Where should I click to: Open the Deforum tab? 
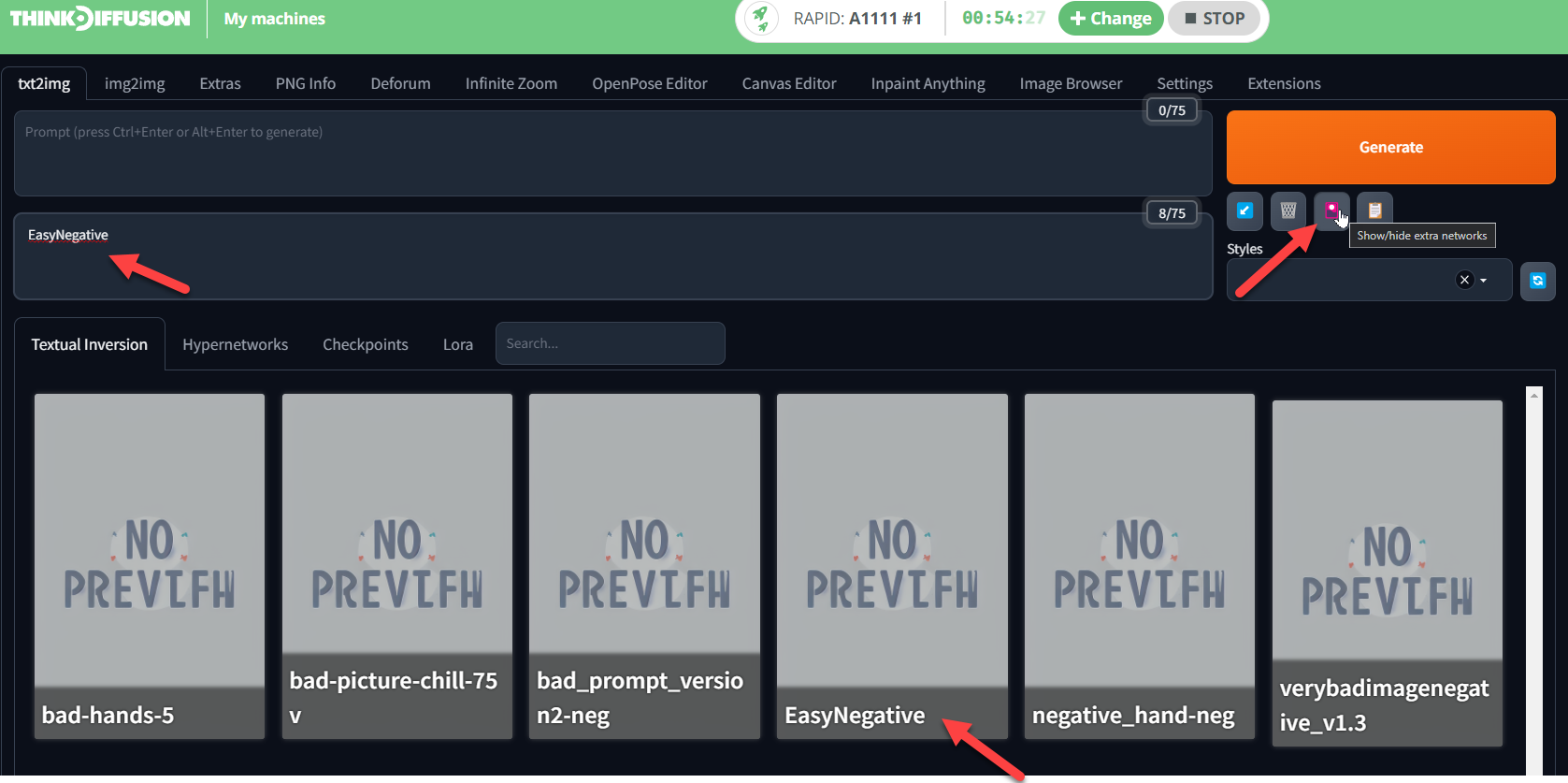click(x=400, y=83)
